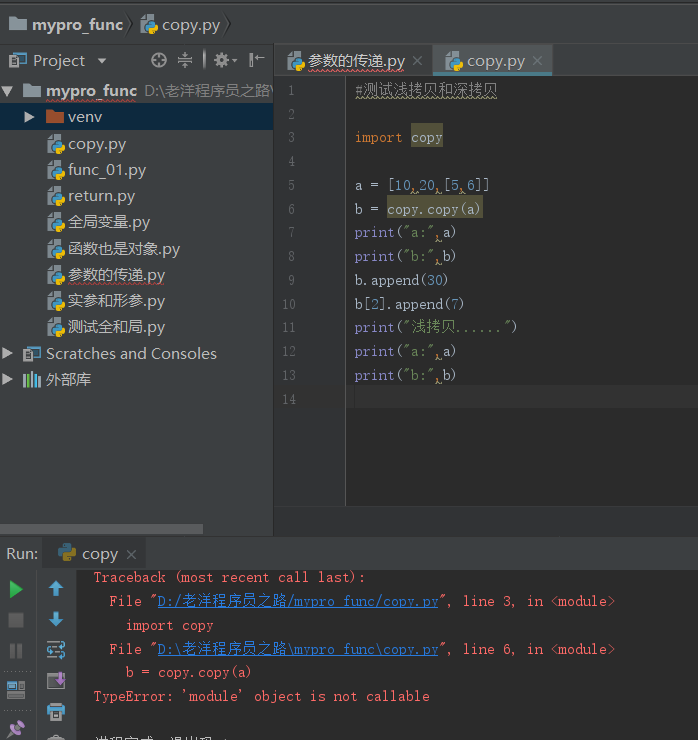Open return.py in project tree
Screen dimensions: 698x740
tap(101, 196)
